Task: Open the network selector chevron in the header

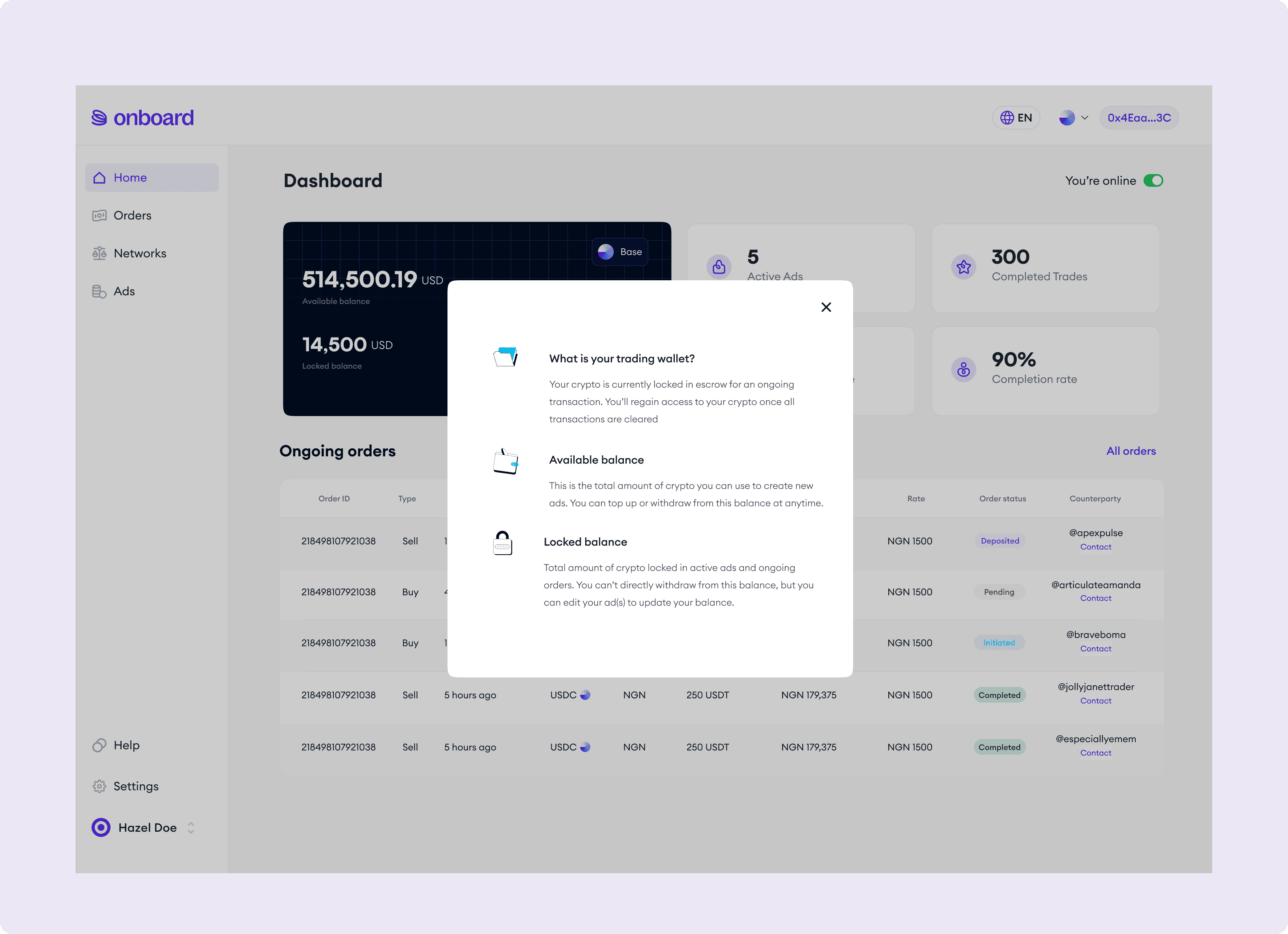Action: point(1085,118)
